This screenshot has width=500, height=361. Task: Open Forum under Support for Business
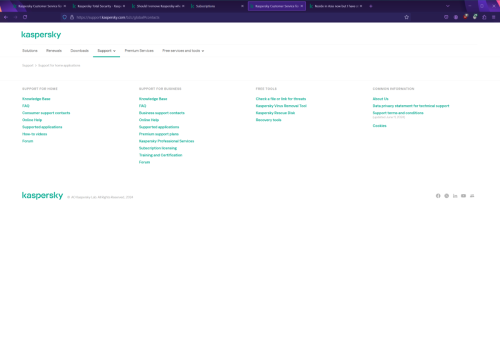144,162
